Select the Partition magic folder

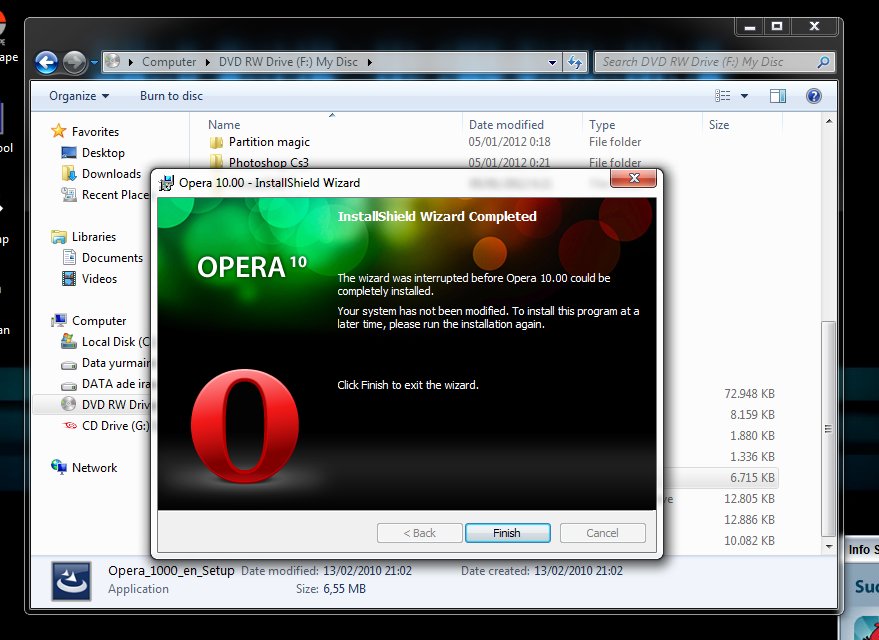click(x=269, y=142)
